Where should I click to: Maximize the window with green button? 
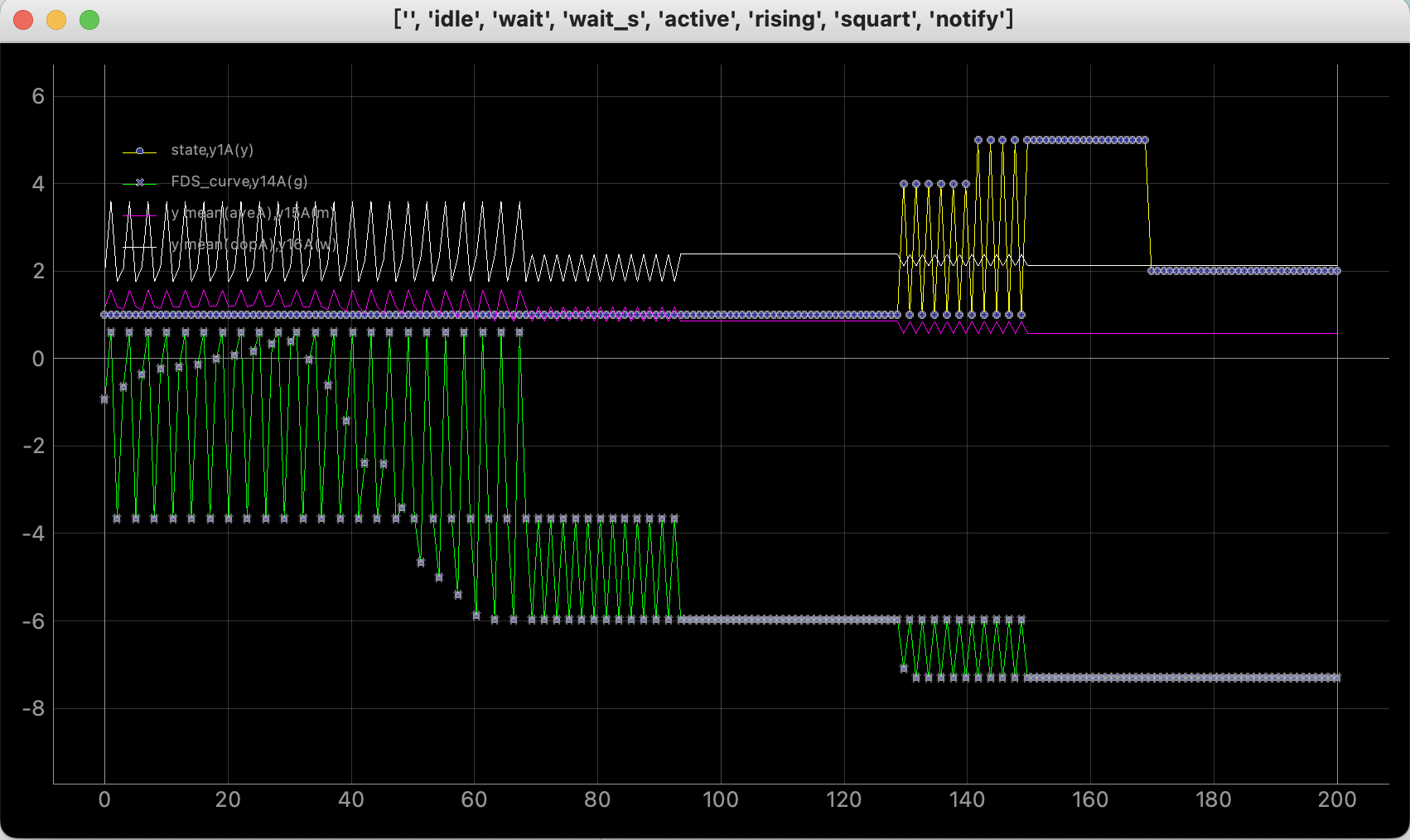click(x=89, y=20)
